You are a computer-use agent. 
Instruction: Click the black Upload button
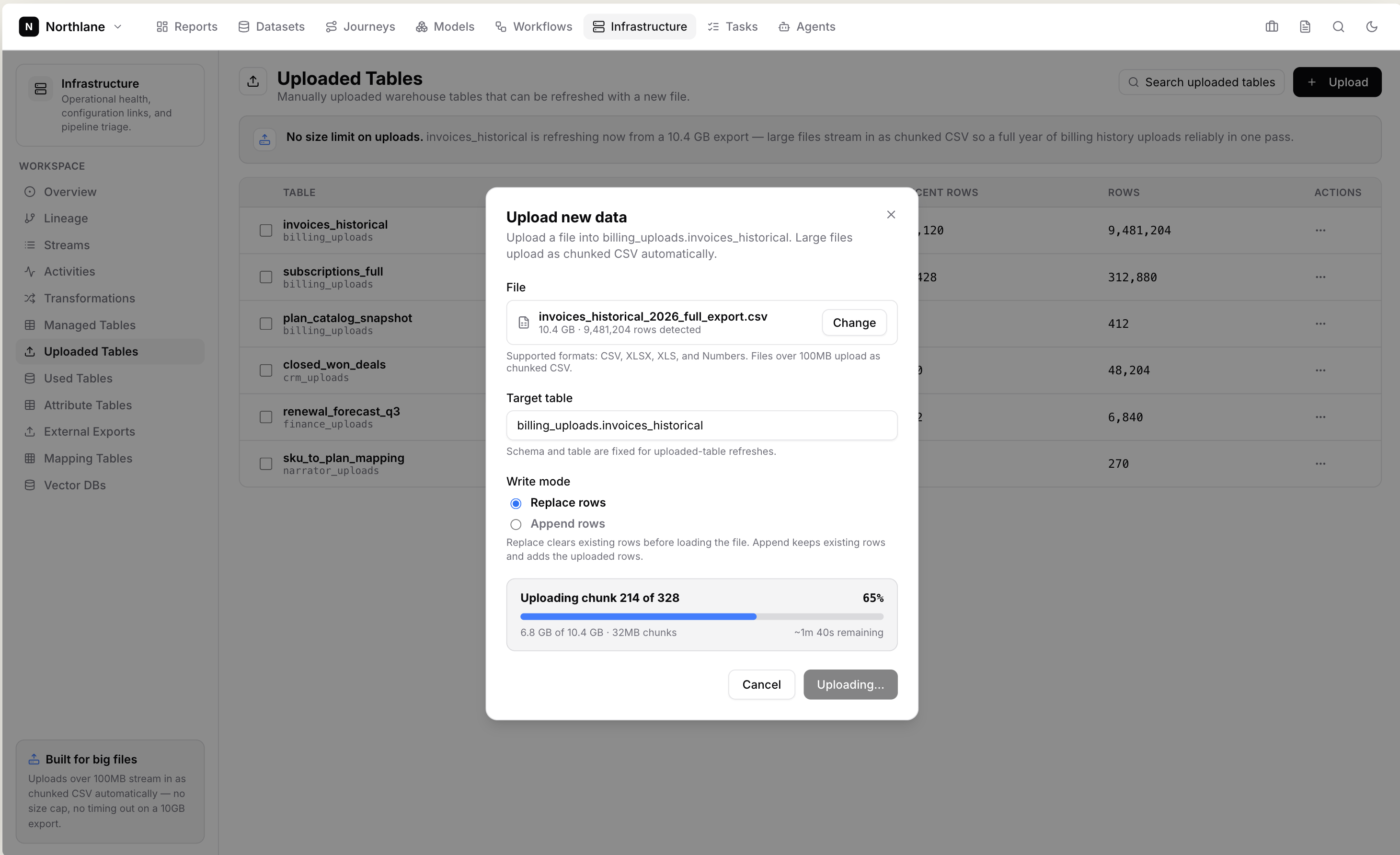[1337, 82]
